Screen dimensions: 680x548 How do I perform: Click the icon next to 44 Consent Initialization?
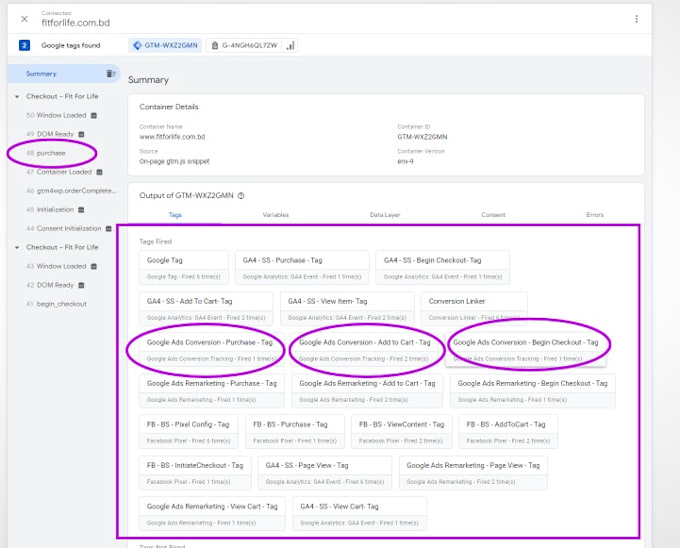[x=108, y=228]
